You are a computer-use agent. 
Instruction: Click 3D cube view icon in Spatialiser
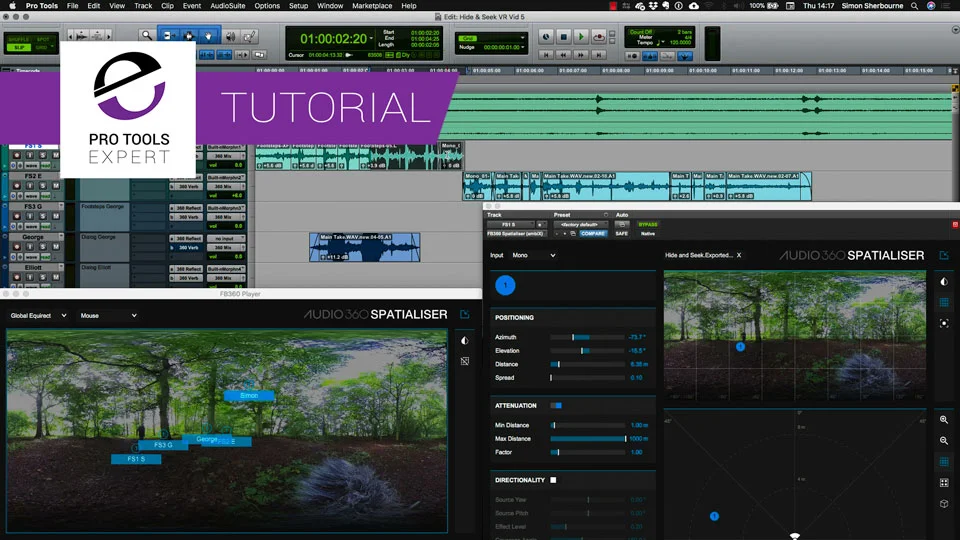pyautogui.click(x=944, y=504)
